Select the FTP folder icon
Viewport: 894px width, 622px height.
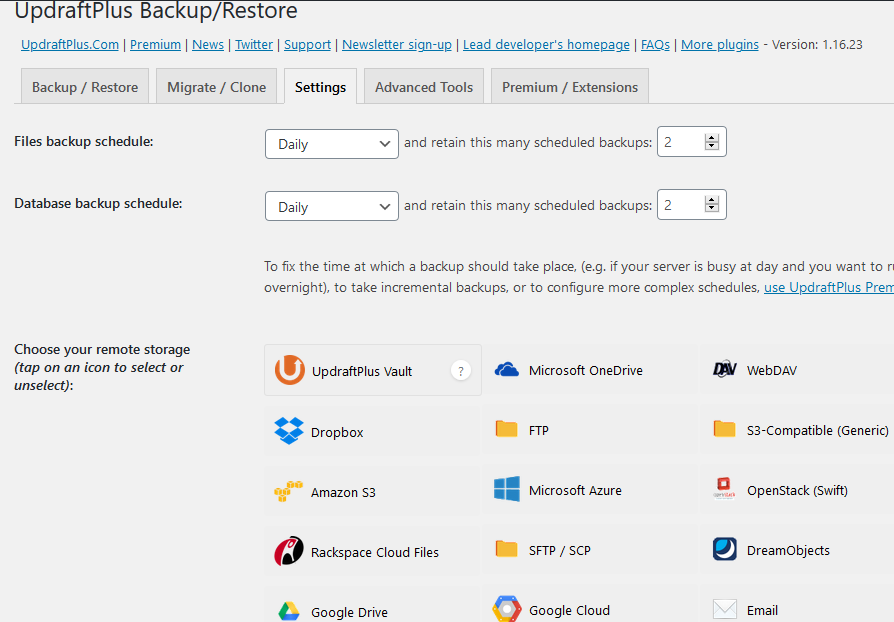coord(506,429)
